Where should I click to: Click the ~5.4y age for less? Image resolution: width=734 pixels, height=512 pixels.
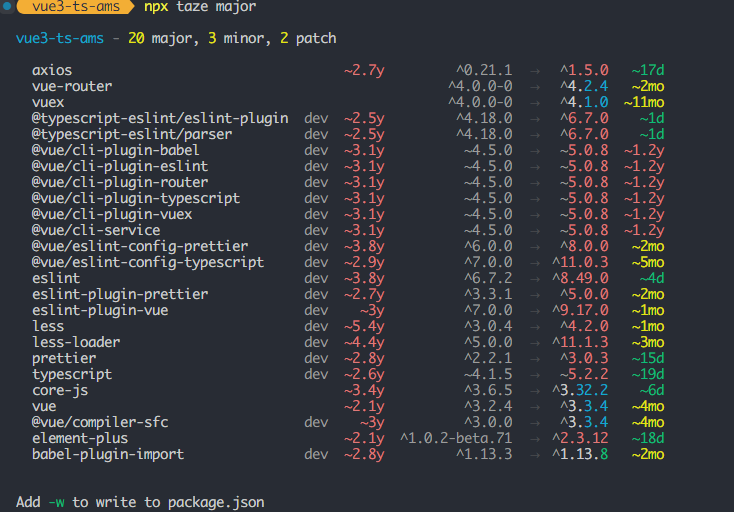click(364, 326)
